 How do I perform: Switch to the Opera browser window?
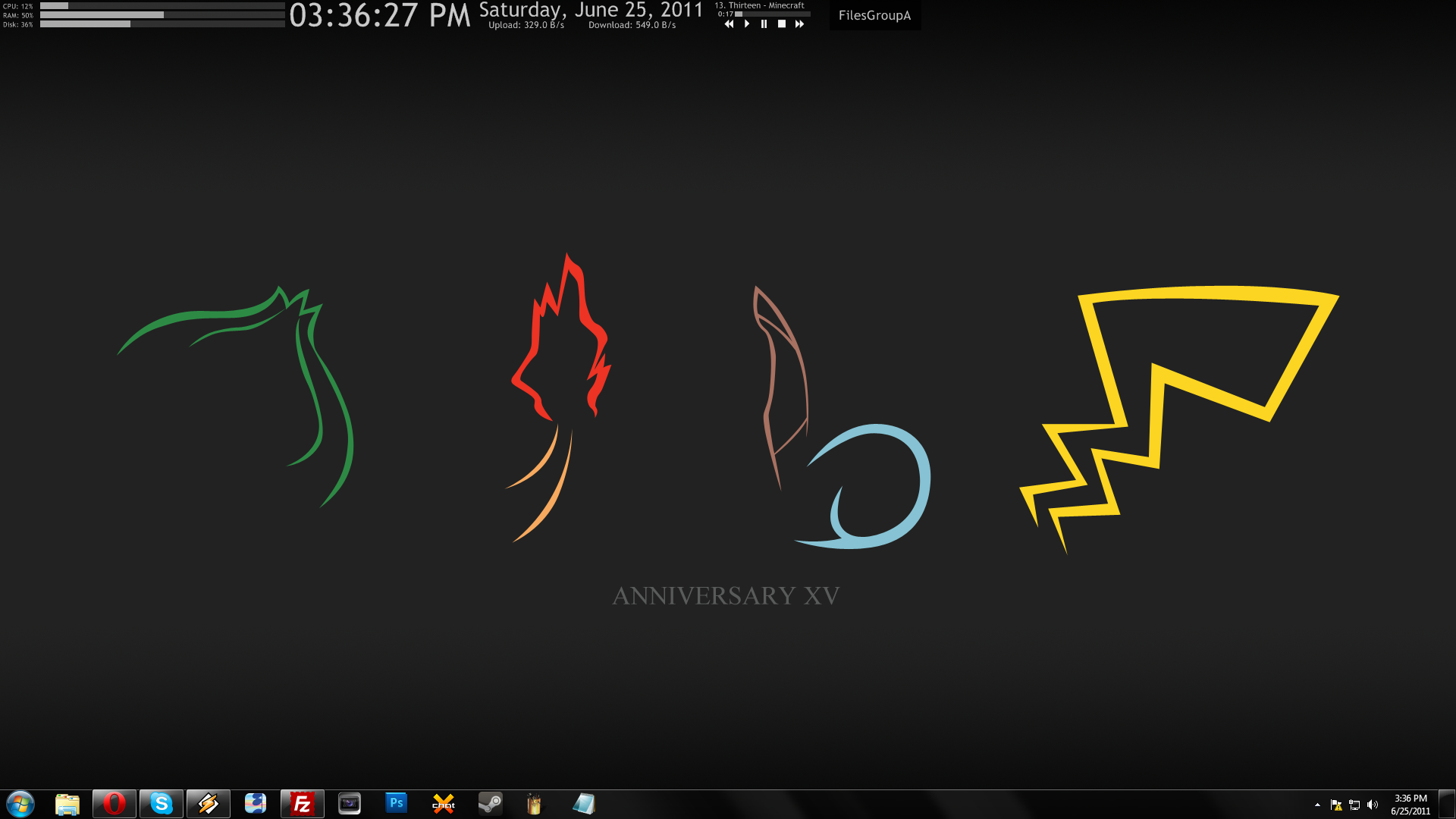coord(115,804)
